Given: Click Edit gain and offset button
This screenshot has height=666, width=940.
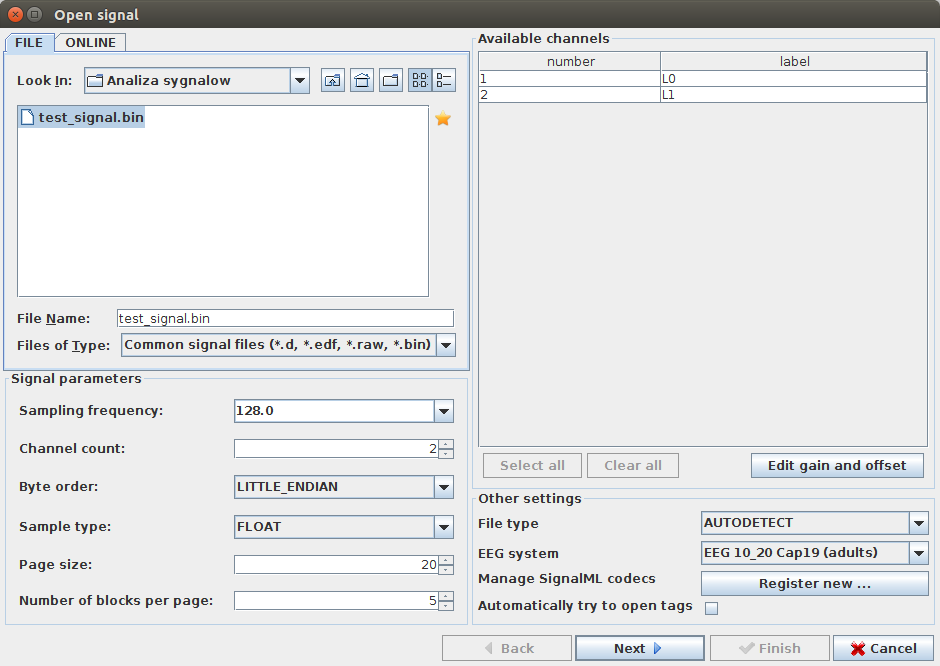Looking at the screenshot, I should pos(837,465).
